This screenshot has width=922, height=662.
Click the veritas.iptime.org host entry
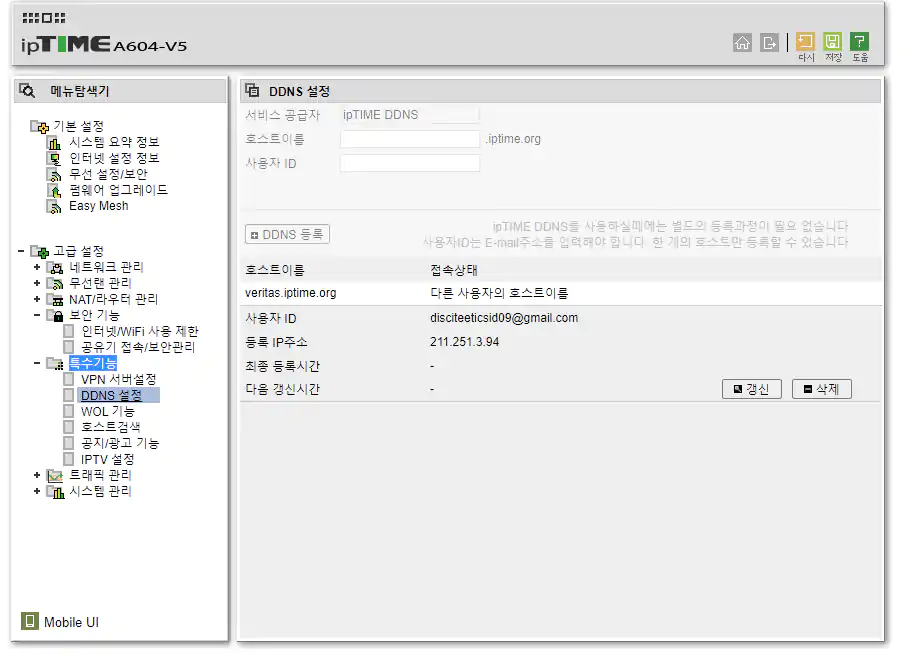(290, 293)
